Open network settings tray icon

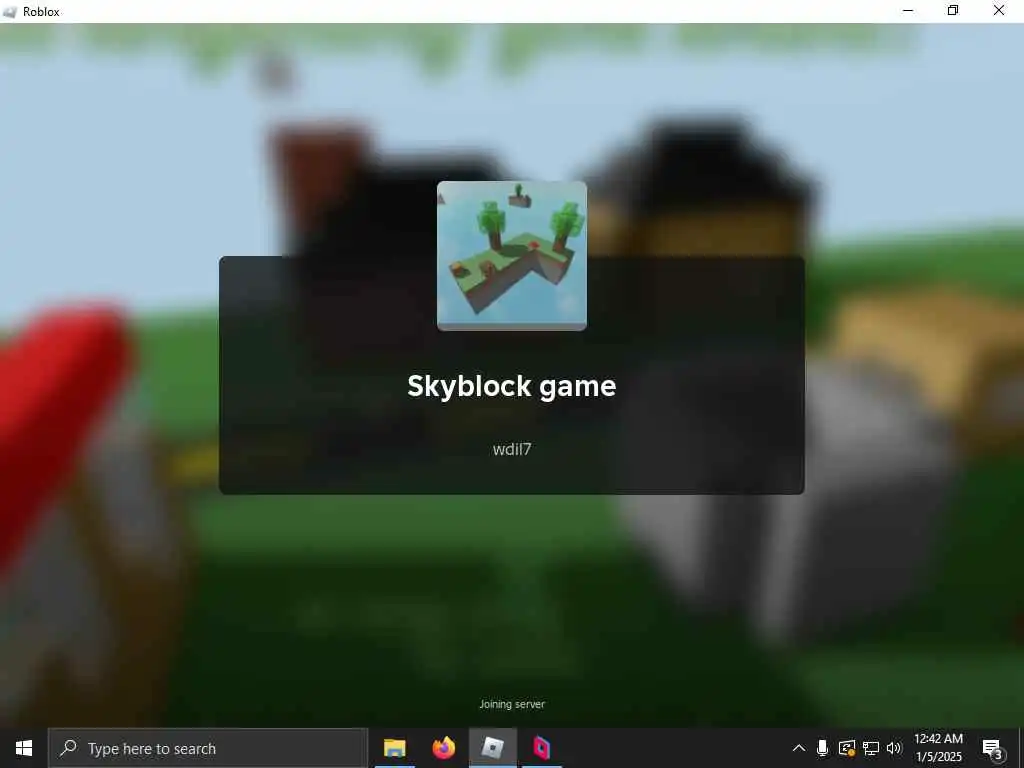871,748
